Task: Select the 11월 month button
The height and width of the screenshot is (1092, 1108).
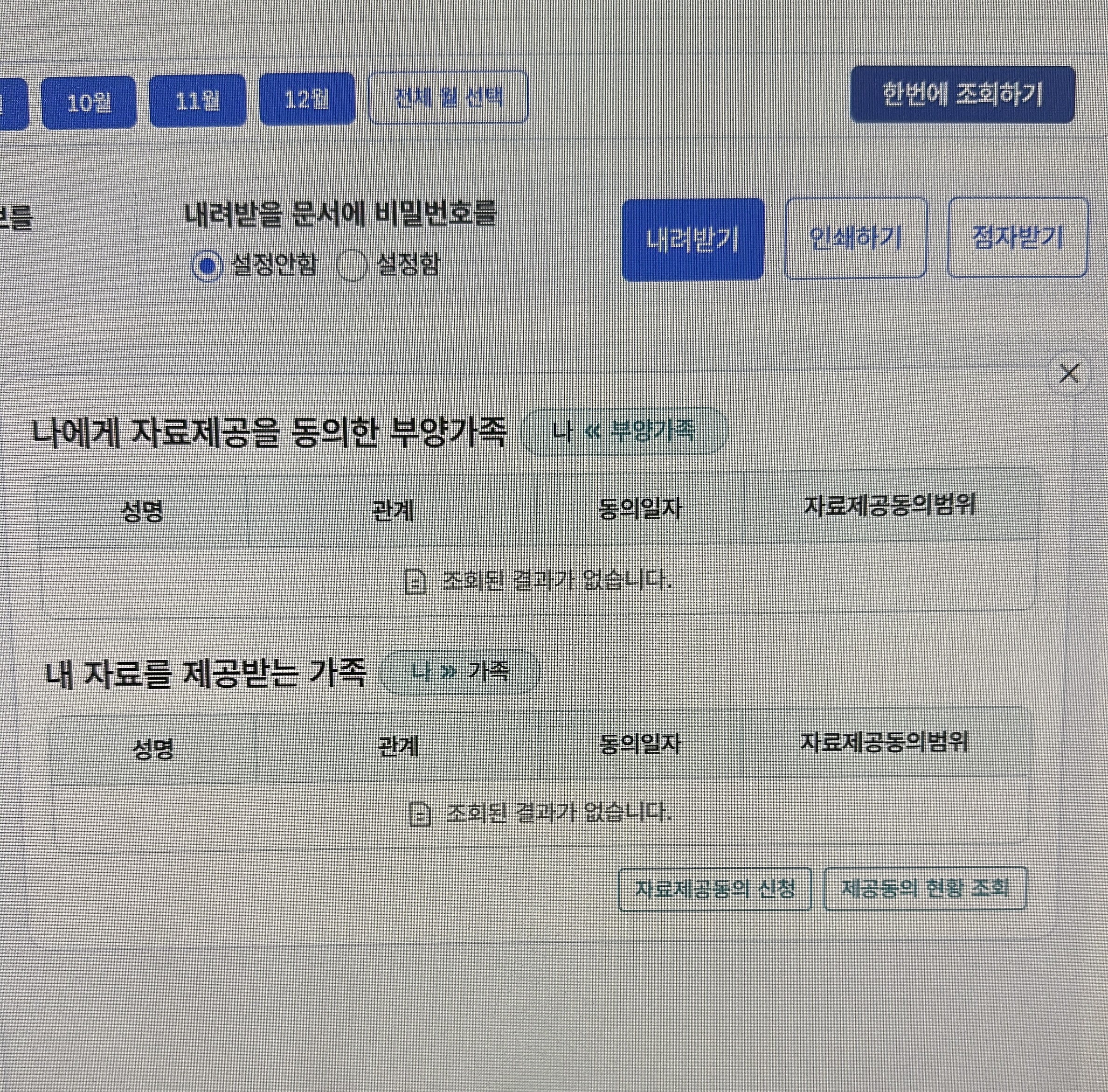Action: point(197,101)
